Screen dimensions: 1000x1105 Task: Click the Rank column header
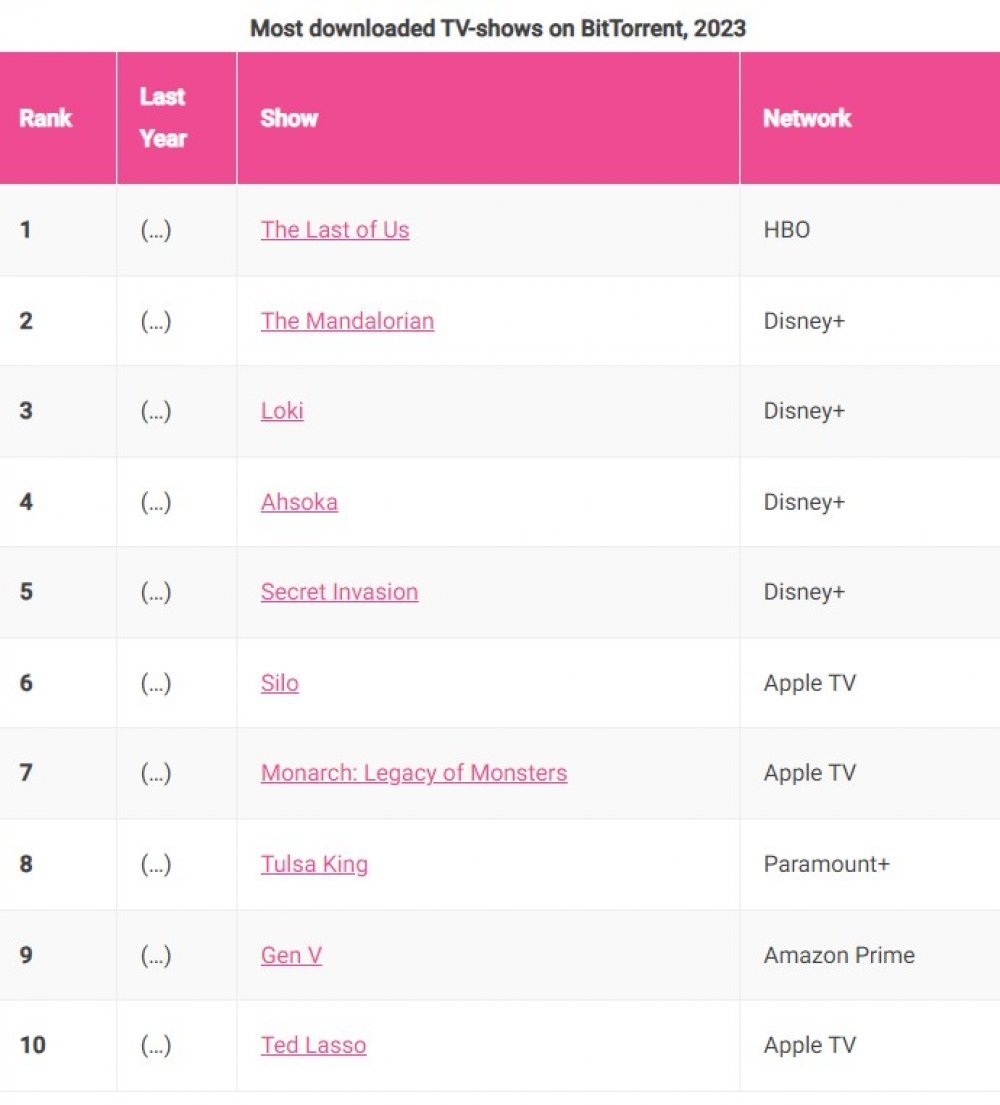(x=46, y=118)
